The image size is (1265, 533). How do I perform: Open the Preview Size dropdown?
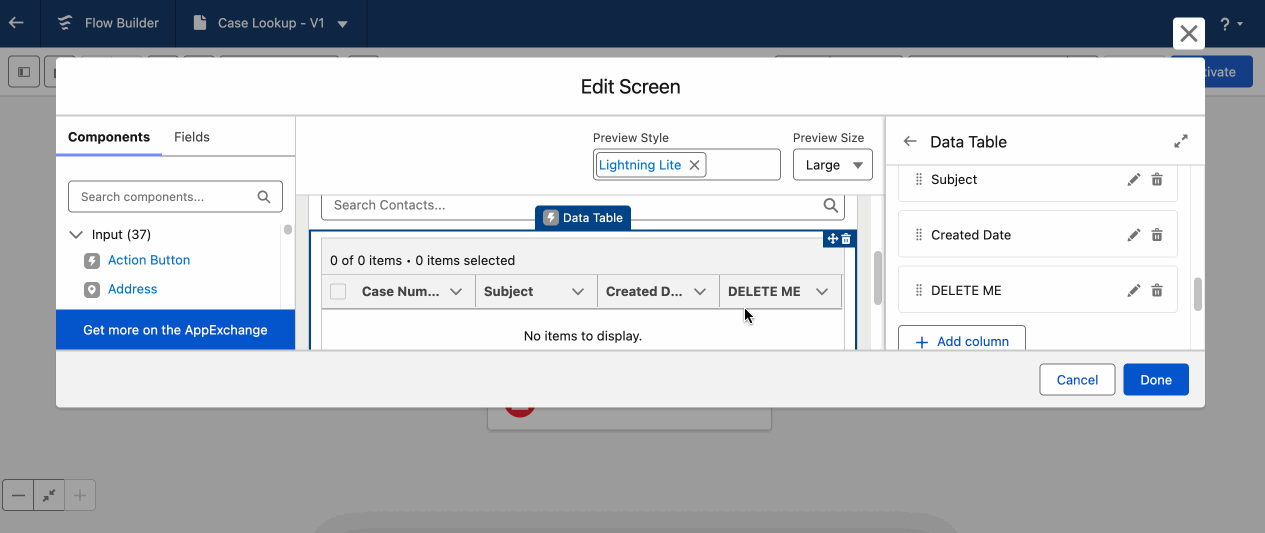click(832, 165)
